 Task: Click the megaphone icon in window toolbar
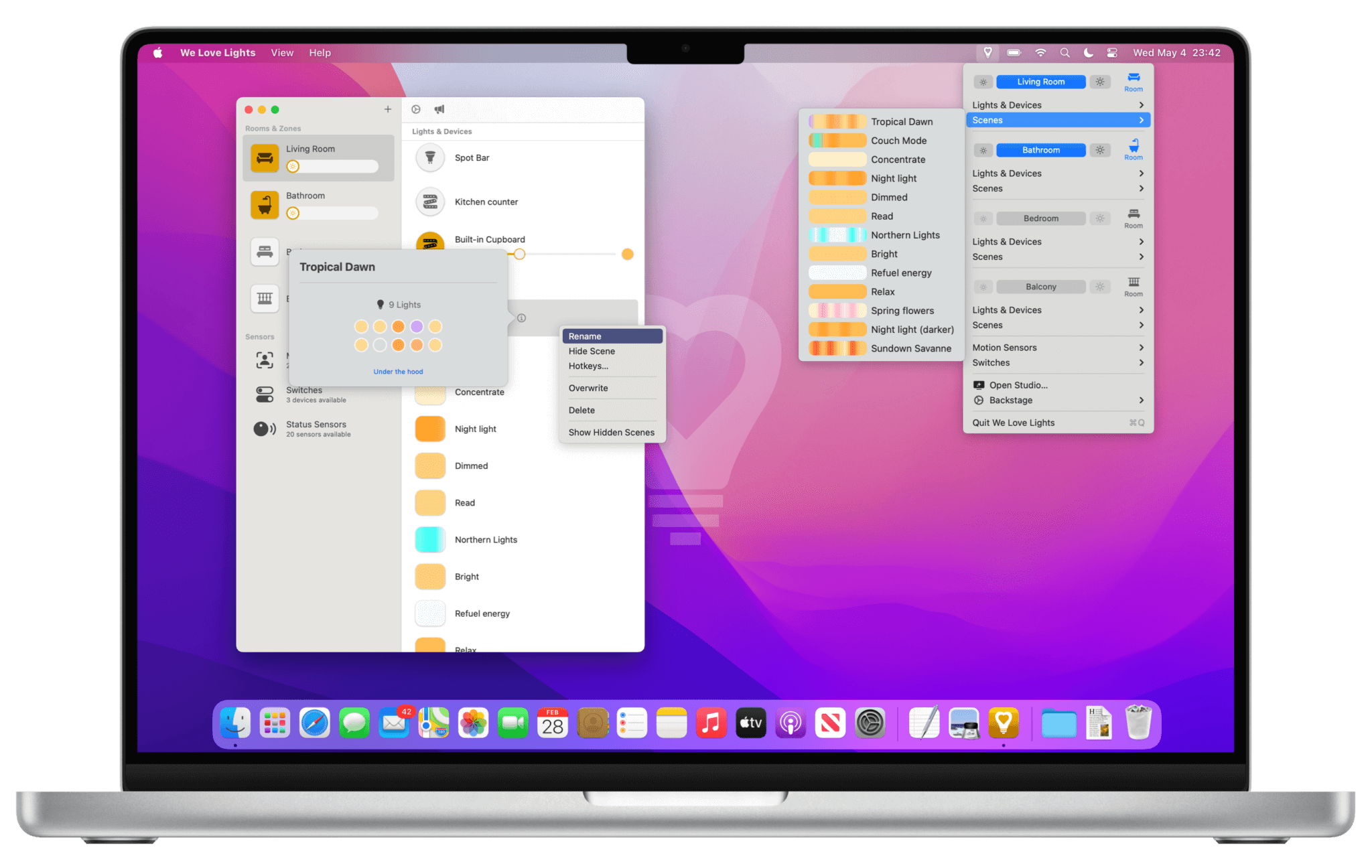439,109
